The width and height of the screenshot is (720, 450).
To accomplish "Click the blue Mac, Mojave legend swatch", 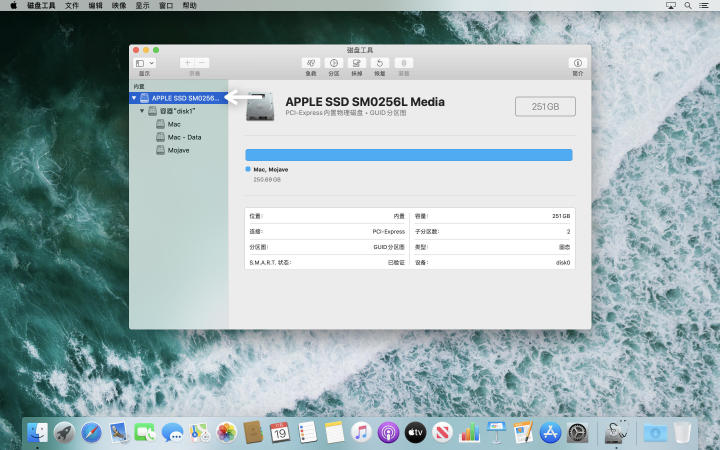I will tap(248, 169).
